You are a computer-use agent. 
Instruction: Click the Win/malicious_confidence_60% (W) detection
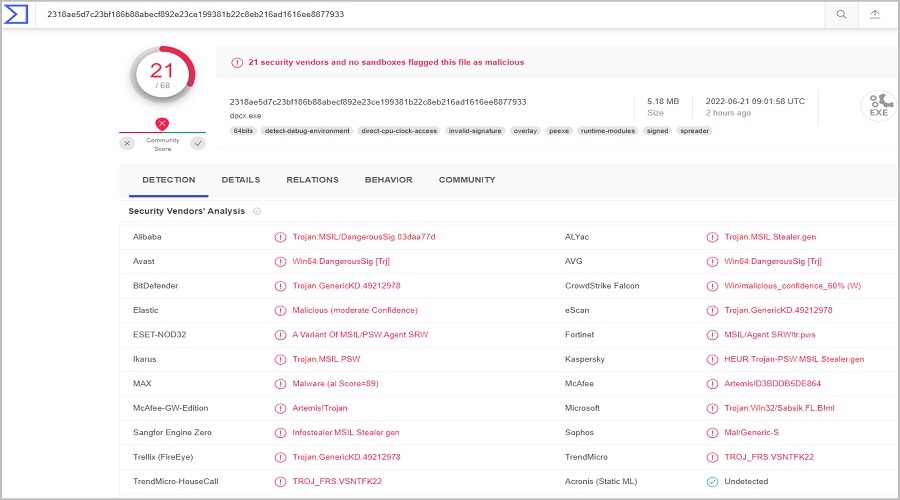pyautogui.click(x=792, y=285)
